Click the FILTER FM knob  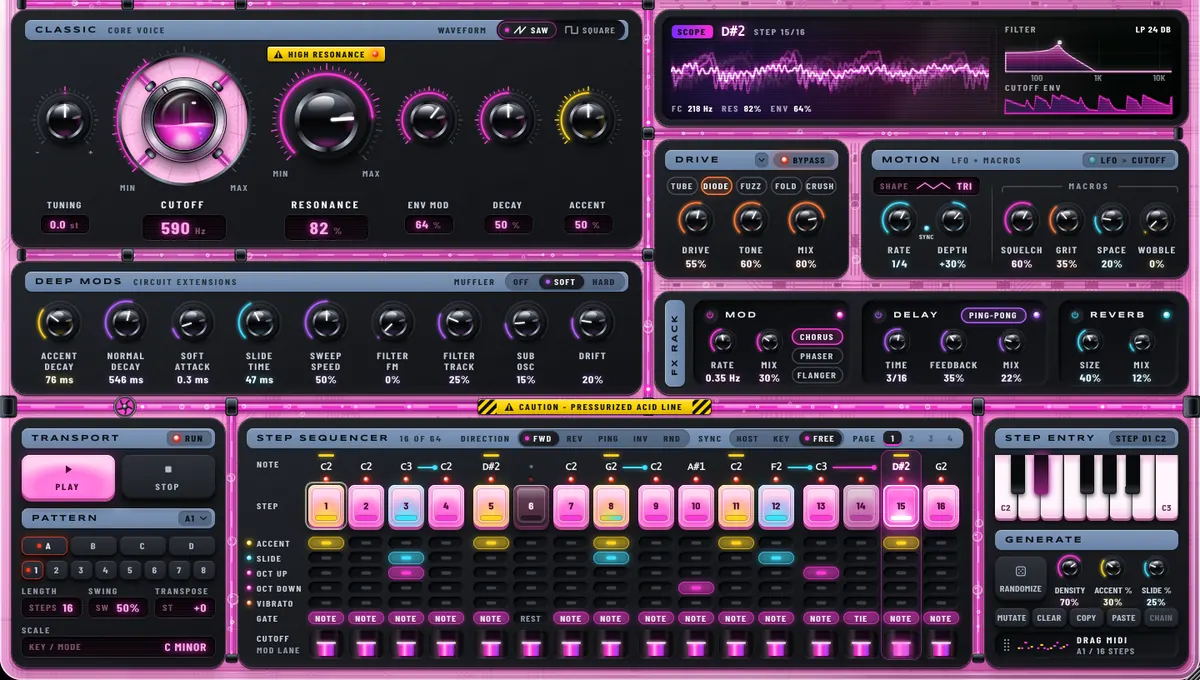[x=392, y=322]
